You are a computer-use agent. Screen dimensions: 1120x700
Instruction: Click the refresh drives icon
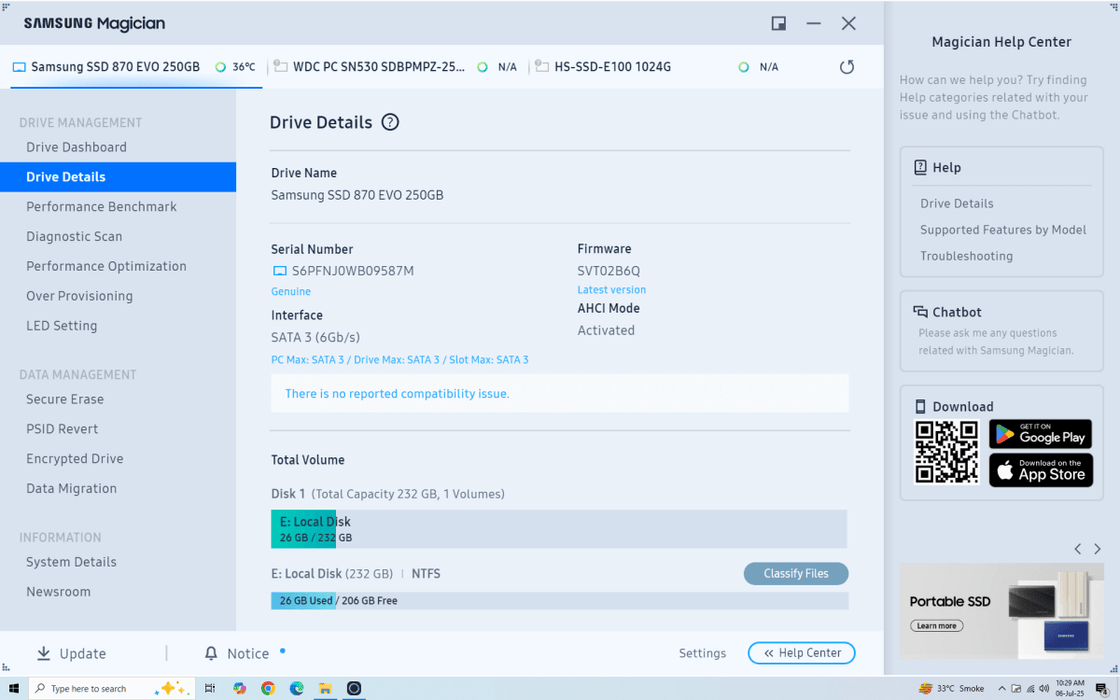pos(847,67)
